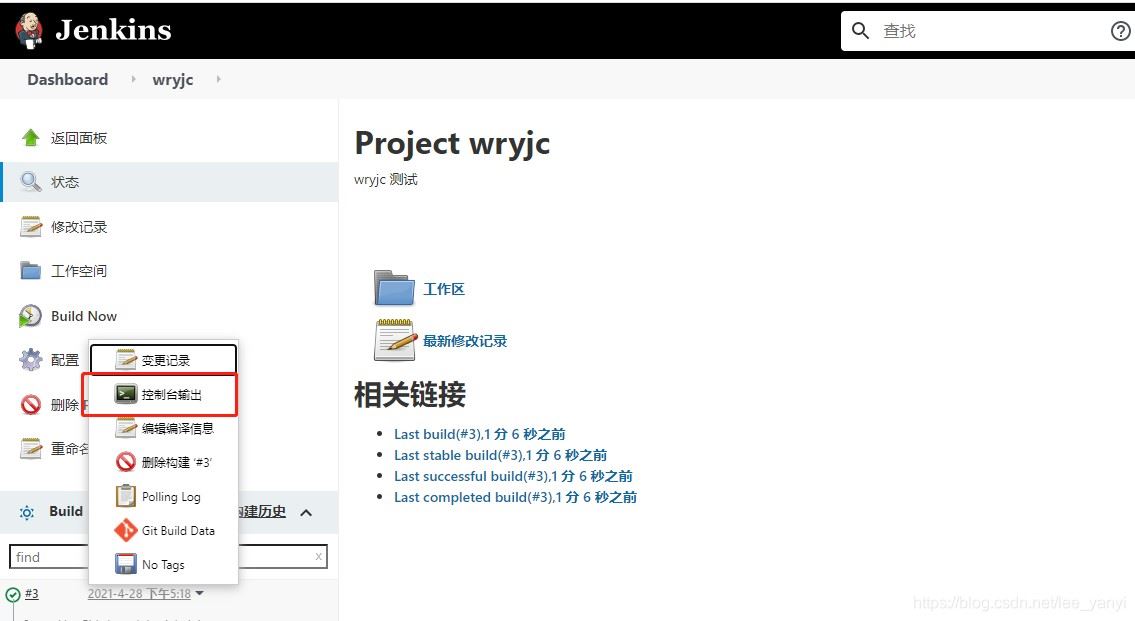
Task: Click the green arrow 返回面板 icon
Action: coord(30,138)
